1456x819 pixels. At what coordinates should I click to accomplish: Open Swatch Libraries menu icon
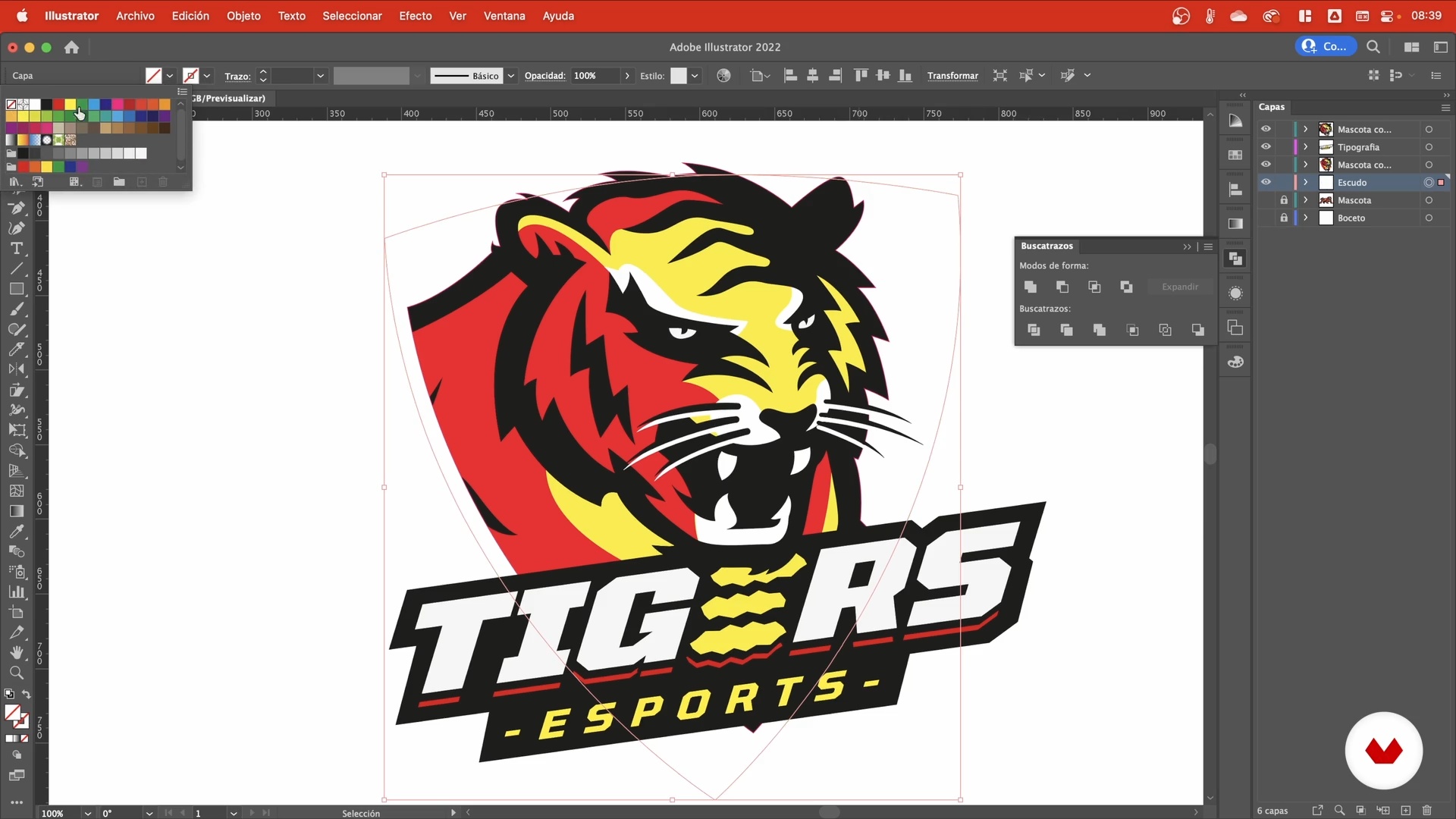14,182
